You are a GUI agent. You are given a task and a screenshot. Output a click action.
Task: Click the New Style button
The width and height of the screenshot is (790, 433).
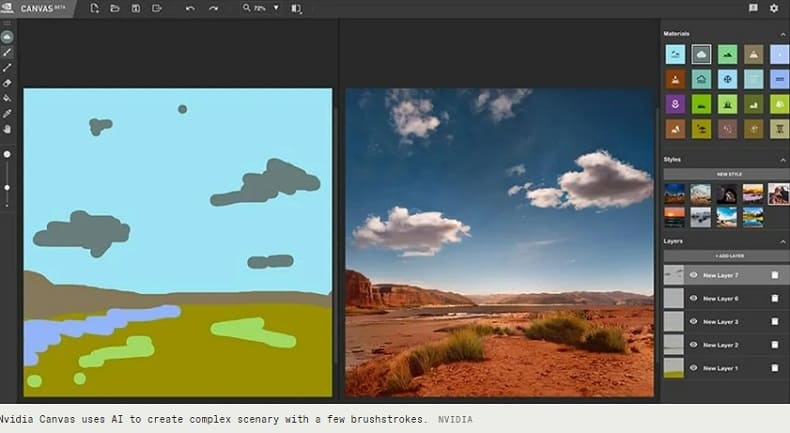point(729,174)
